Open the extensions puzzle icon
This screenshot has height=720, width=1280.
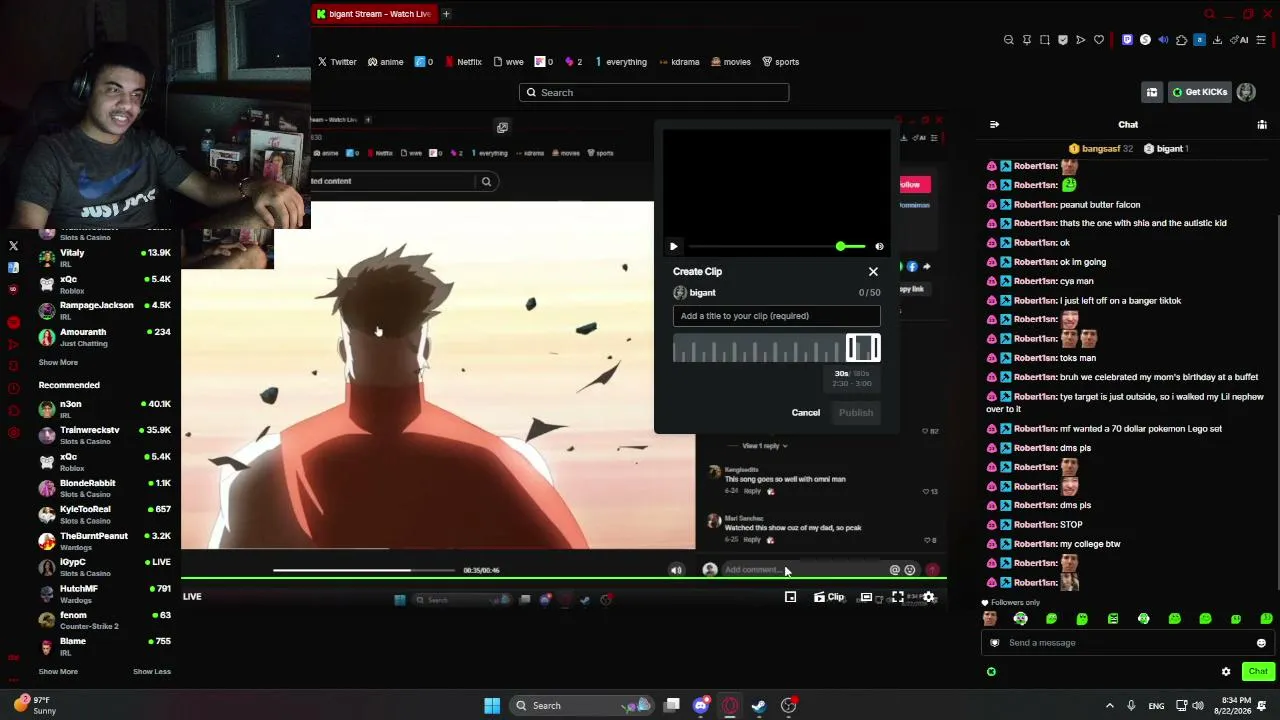point(1182,40)
